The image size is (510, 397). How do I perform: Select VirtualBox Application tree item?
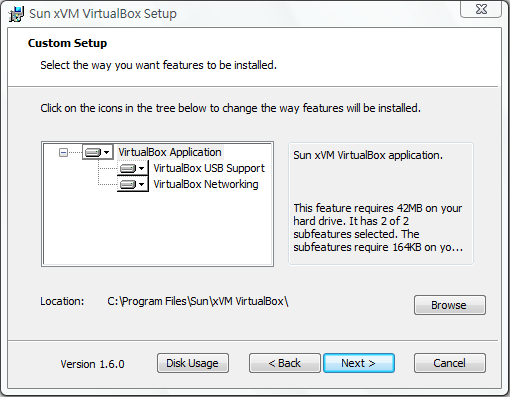click(x=170, y=152)
